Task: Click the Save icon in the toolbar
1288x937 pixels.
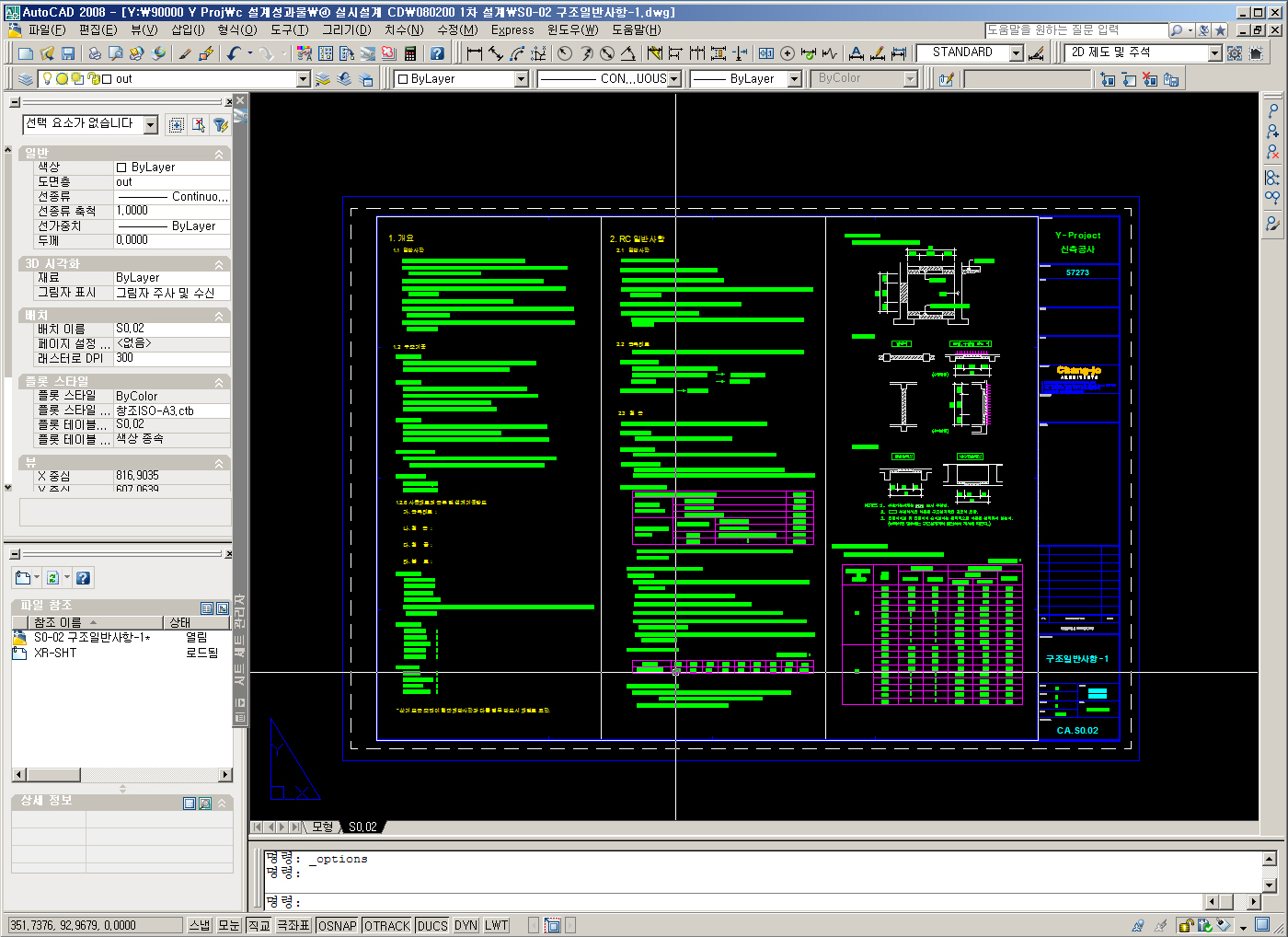Action: coord(68,53)
